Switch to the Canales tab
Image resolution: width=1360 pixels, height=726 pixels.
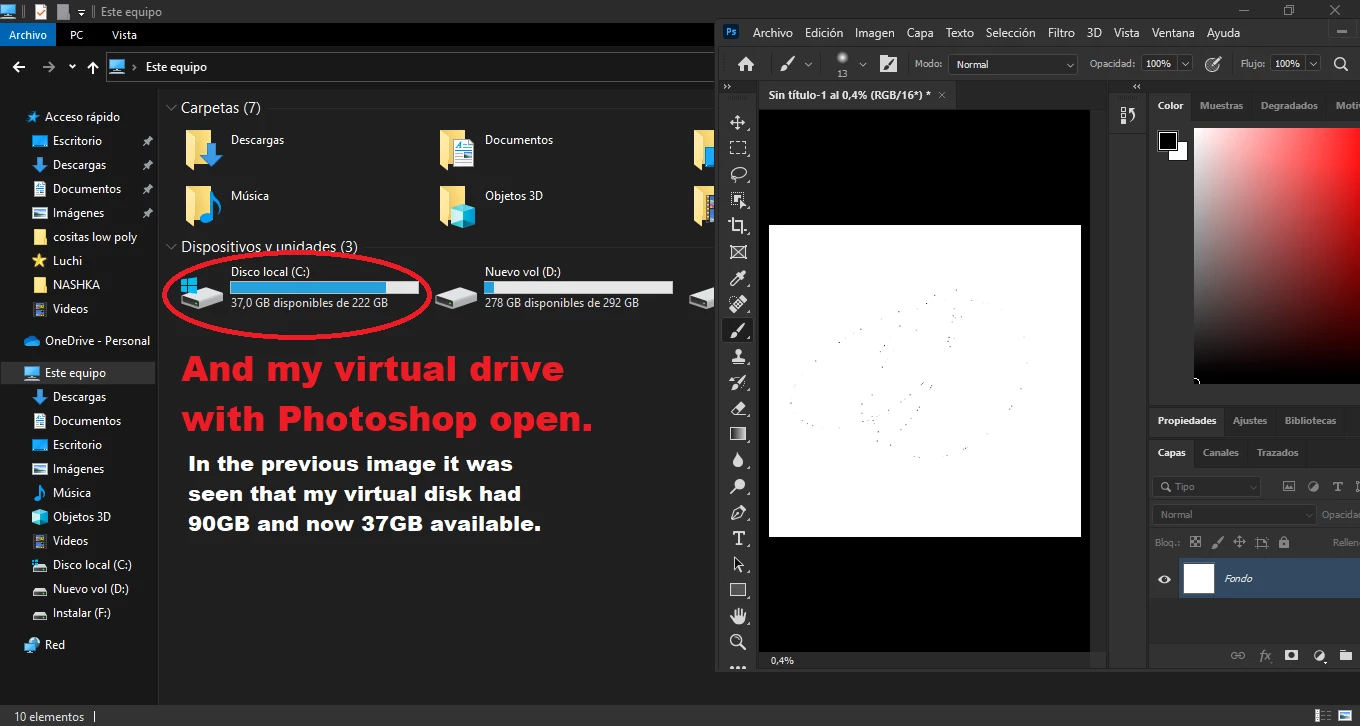point(1220,453)
